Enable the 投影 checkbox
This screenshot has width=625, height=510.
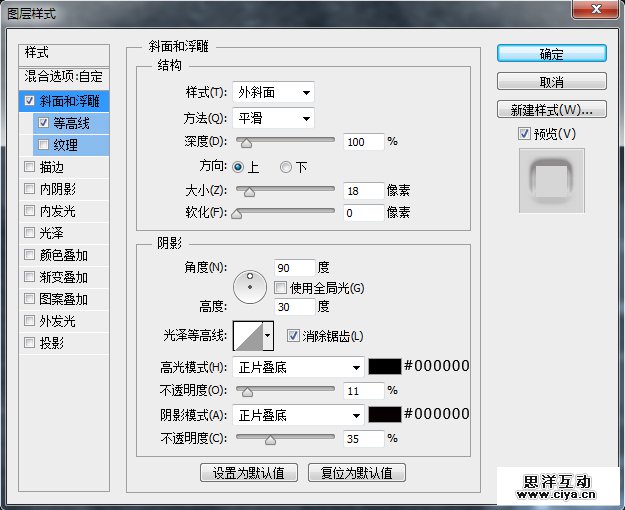click(x=29, y=342)
